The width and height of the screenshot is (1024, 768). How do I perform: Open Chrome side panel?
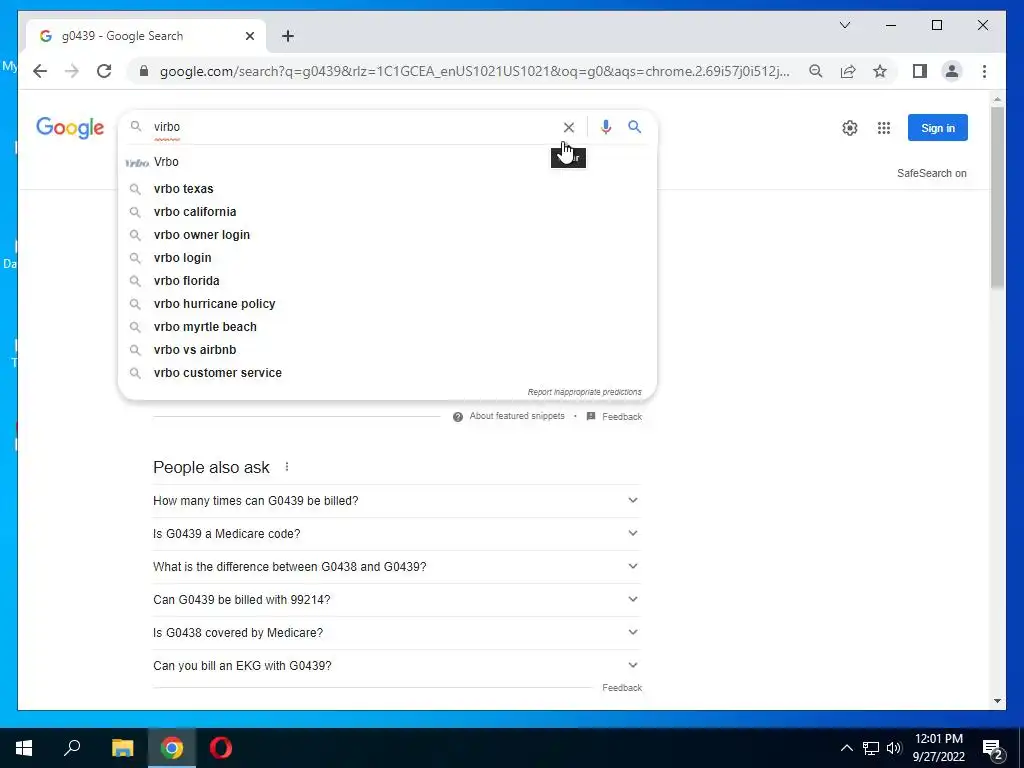[920, 71]
